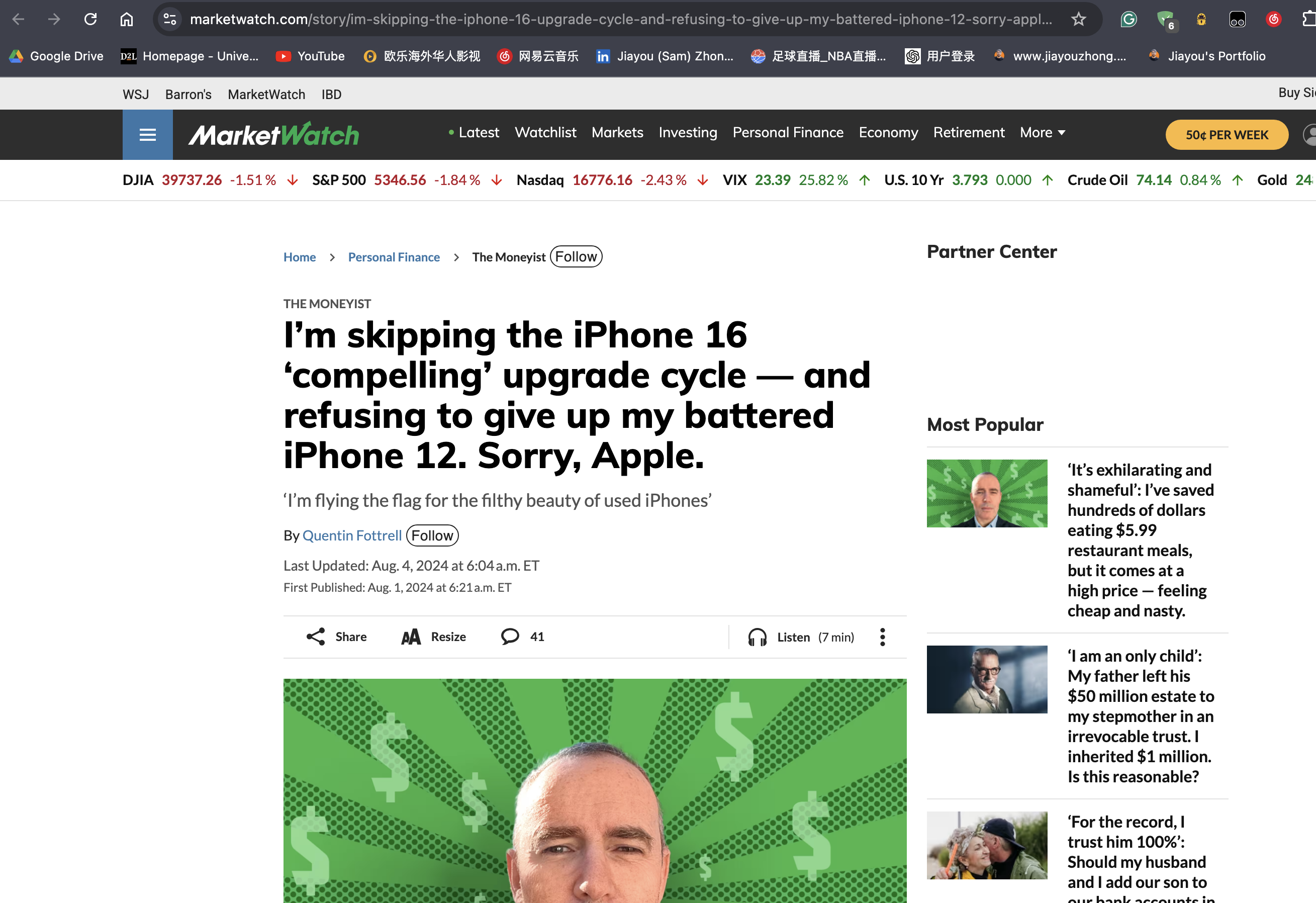The image size is (1316, 903).
Task: Open the MarketWatch hamburger menu
Action: [147, 135]
